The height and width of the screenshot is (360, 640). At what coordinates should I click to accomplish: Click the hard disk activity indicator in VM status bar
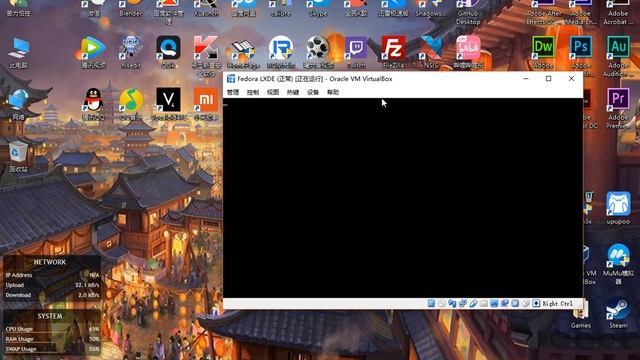point(431,303)
